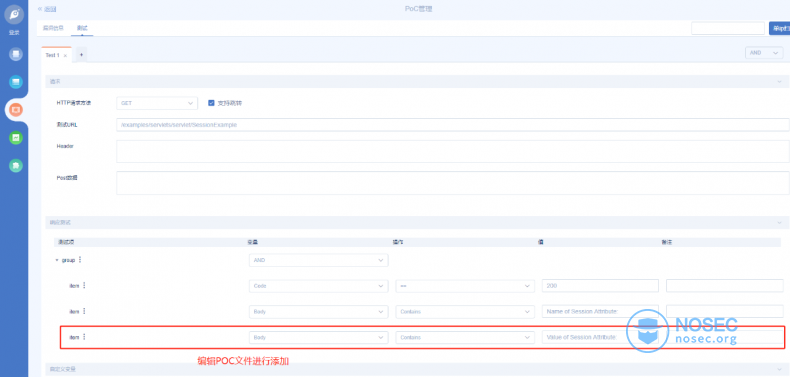Open Contains dropdown in Name of Session Attribute row
The width and height of the screenshot is (790, 377).
point(465,311)
